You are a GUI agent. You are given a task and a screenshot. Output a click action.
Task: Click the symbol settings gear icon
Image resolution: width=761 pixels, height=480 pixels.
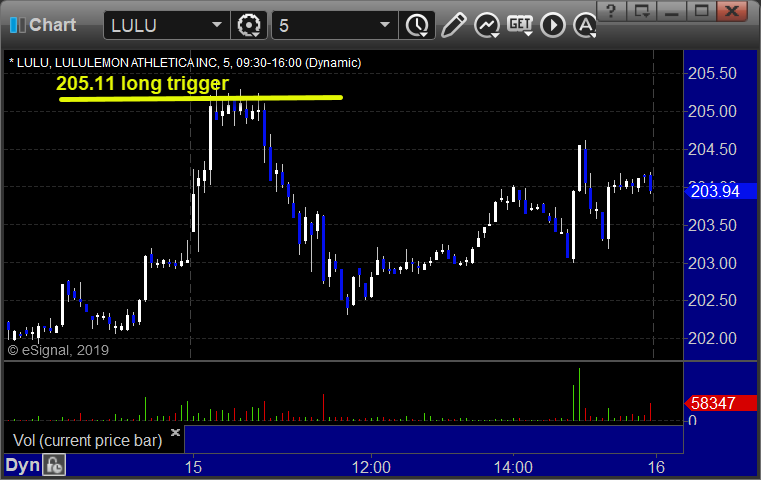pos(249,25)
